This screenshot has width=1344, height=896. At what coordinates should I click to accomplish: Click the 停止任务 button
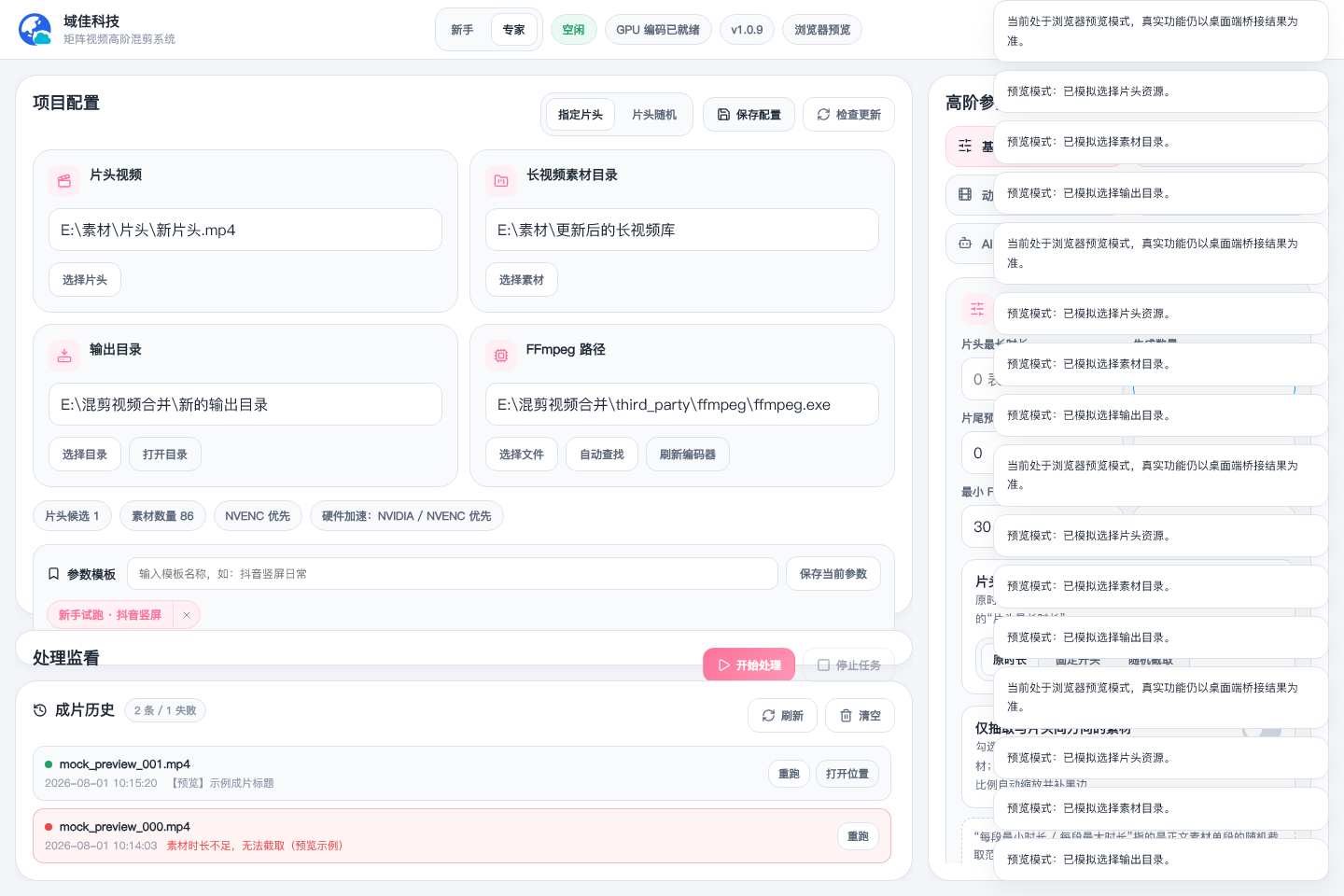(848, 665)
